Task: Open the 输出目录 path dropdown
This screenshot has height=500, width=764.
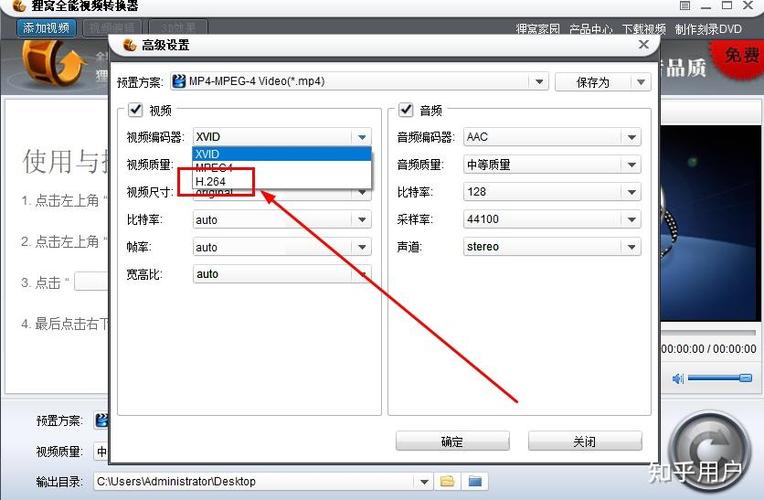Action: (x=423, y=482)
